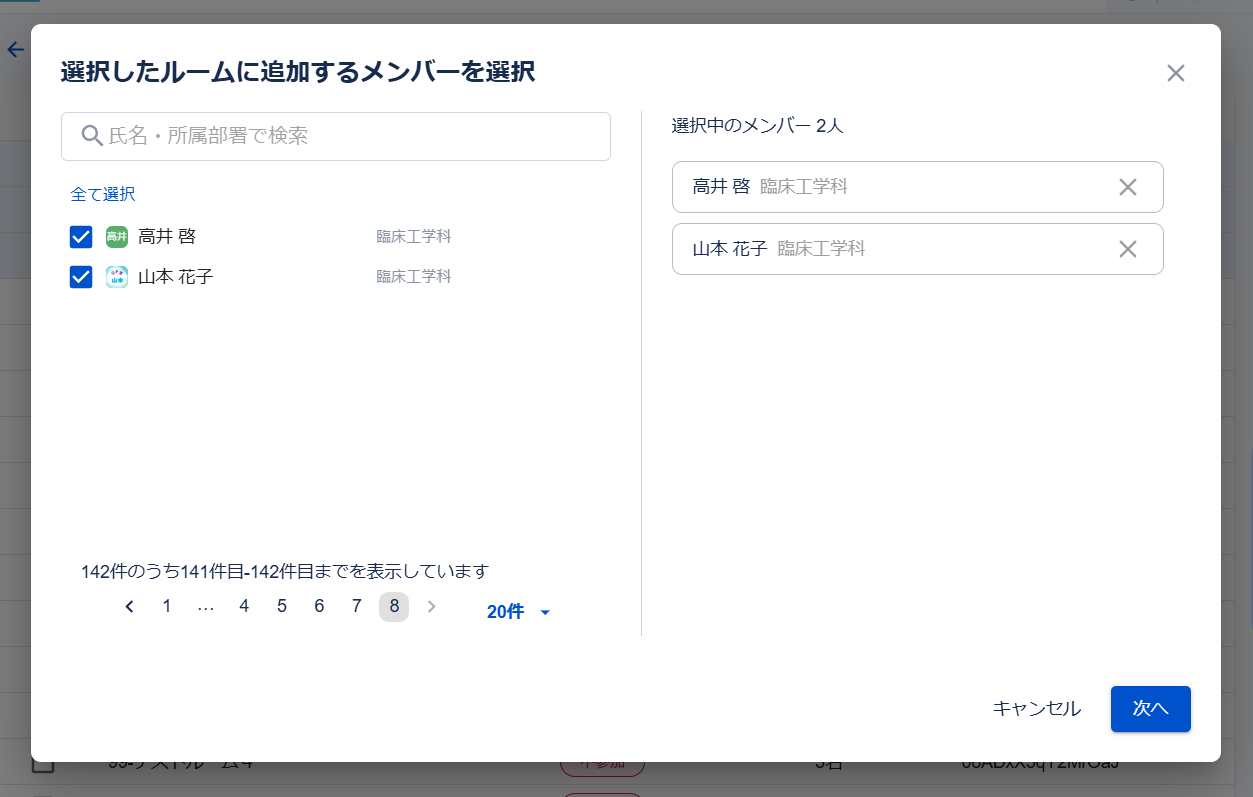The width and height of the screenshot is (1253, 797).
Task: Click the キャンセル button
Action: point(1035,709)
